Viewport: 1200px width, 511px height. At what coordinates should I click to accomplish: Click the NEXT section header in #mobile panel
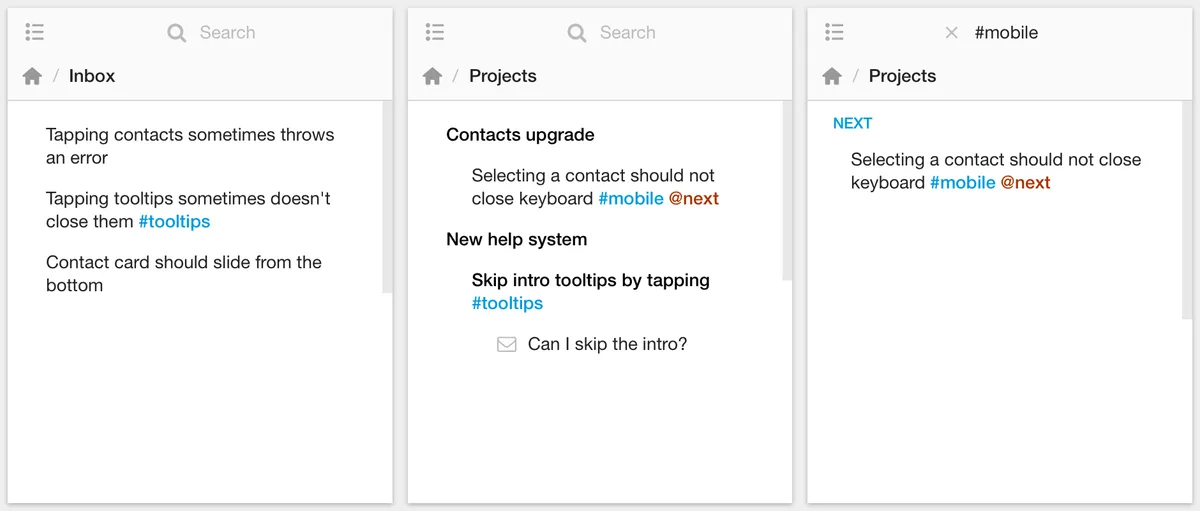[852, 123]
